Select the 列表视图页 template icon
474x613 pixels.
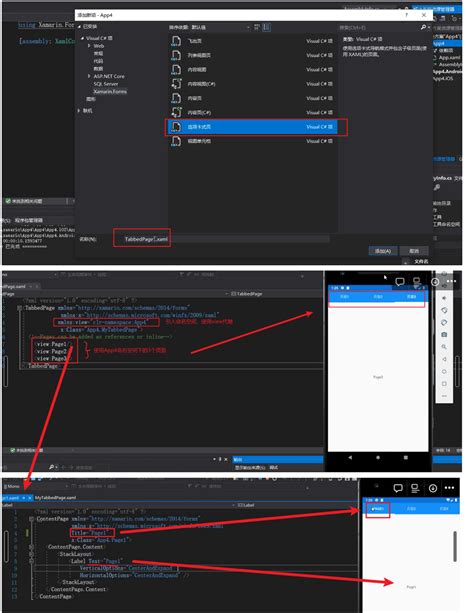click(x=176, y=55)
